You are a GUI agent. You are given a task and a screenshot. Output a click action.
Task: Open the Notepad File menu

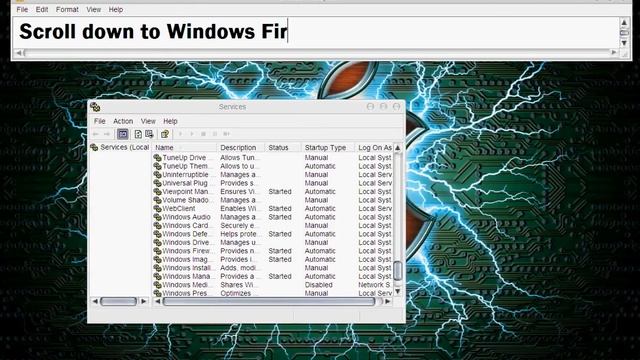22,9
